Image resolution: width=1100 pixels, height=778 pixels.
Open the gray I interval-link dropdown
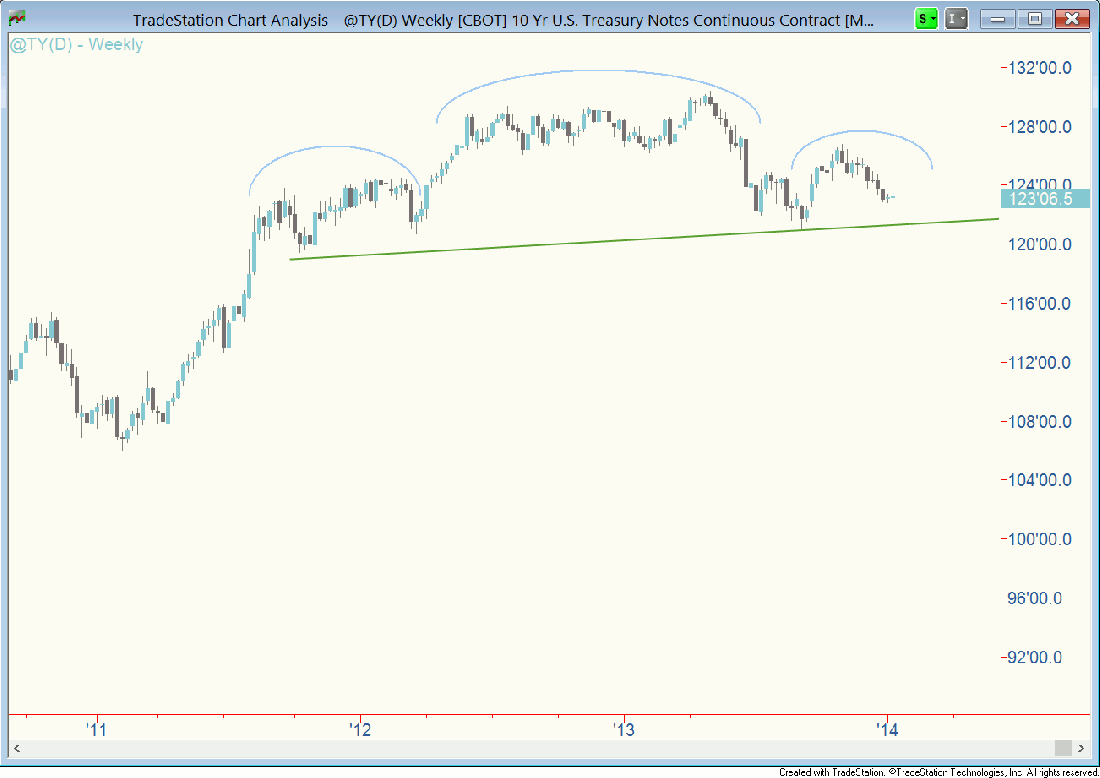pos(957,18)
